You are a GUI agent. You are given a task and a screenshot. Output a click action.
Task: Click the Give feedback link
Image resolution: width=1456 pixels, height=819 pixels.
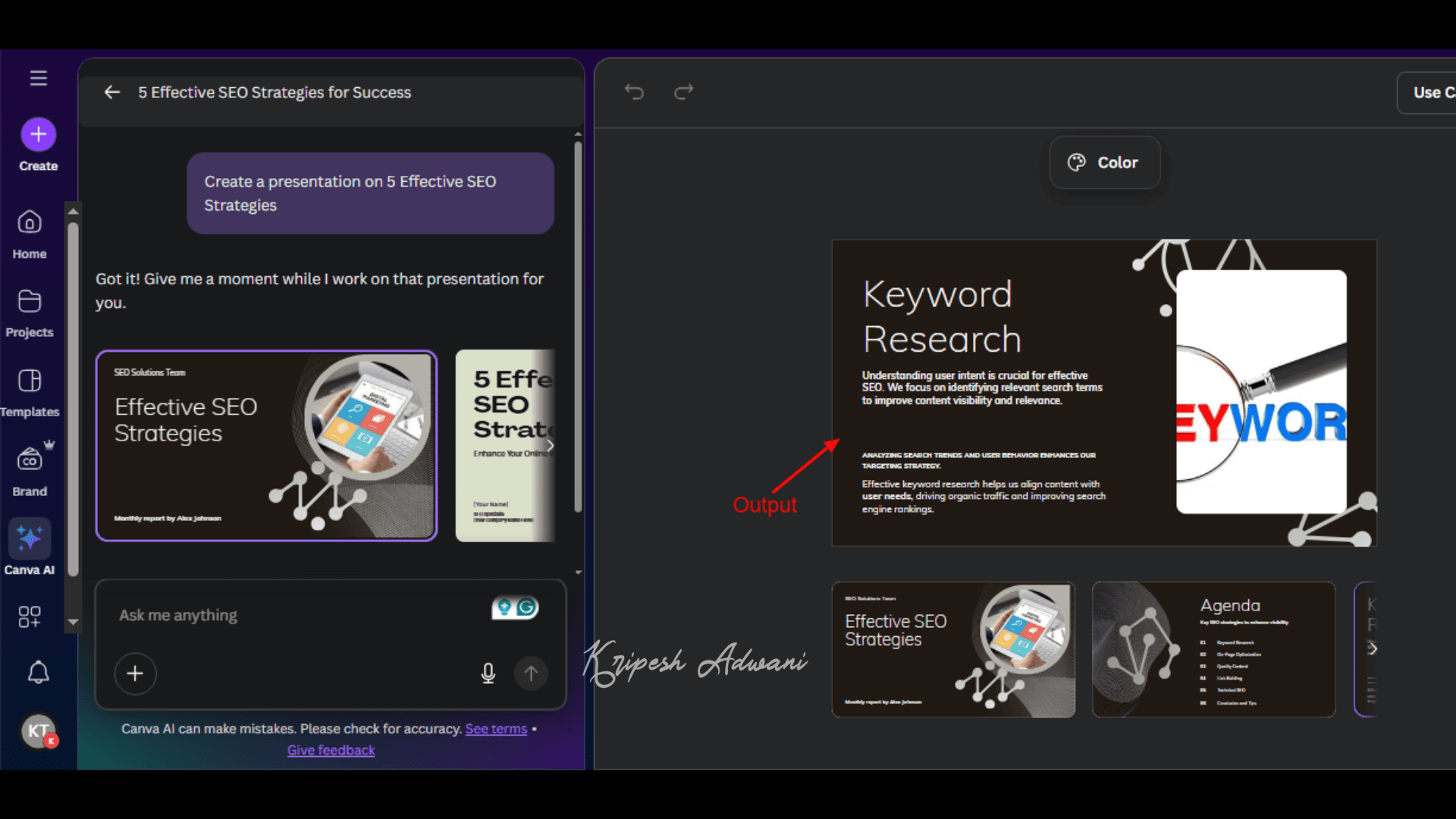tap(331, 750)
